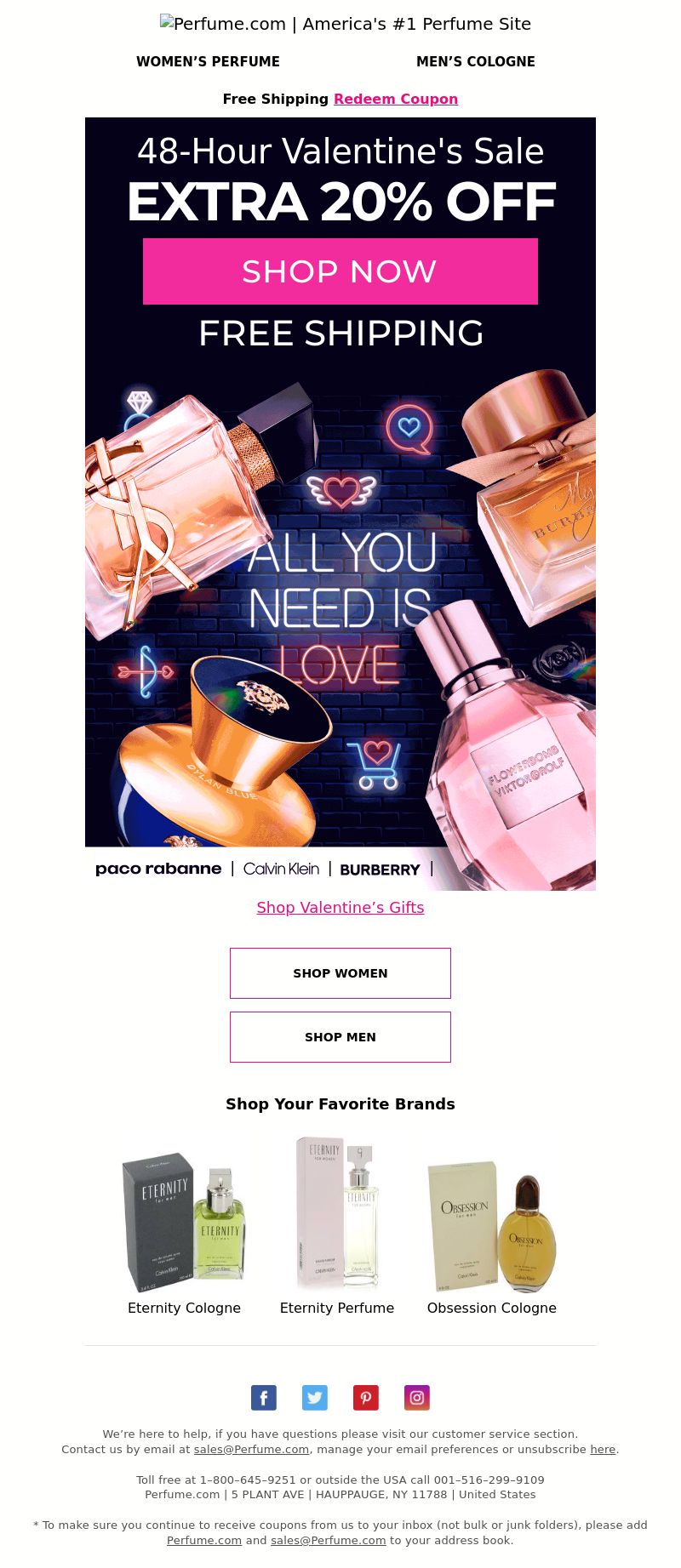Click the Shop Men button
Viewport: 681px width, 1568px height.
(x=340, y=1037)
